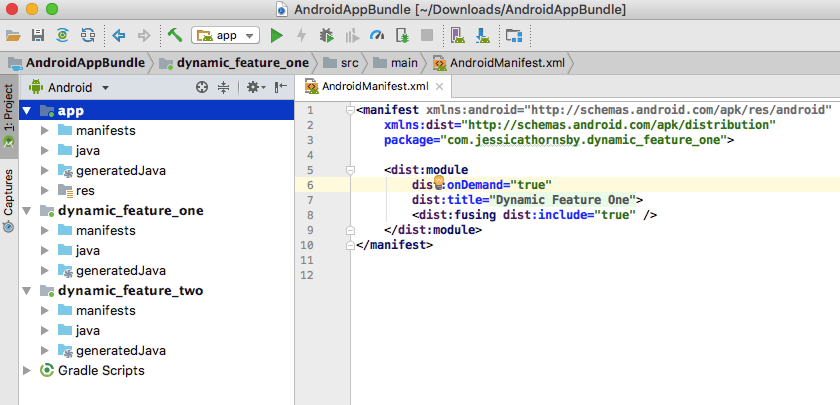The height and width of the screenshot is (405, 840).
Task: Click AndroidManifest.xml breadcrumb in navigation bar
Action: (499, 63)
